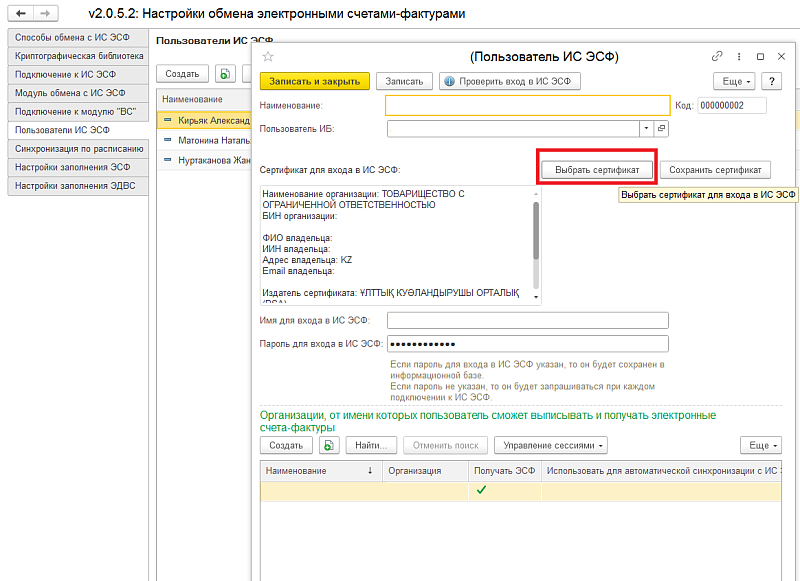Switch to Синхронизация по расписанию tab
Screen dimensions: 800x581
pyautogui.click(x=78, y=148)
